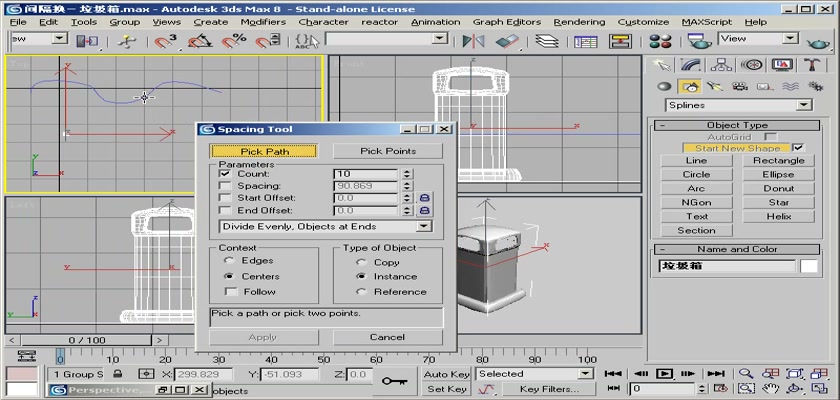Open the View render type dropdown
The width and height of the screenshot is (840, 400).
coord(759,39)
